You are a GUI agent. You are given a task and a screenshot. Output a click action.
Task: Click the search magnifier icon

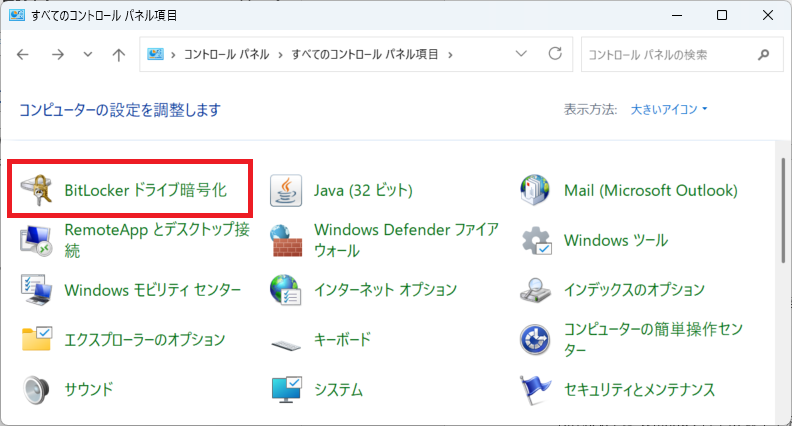(764, 54)
